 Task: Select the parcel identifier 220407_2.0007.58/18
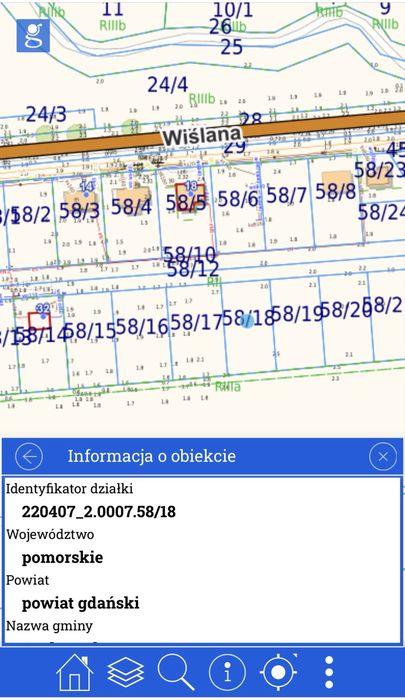99,512
